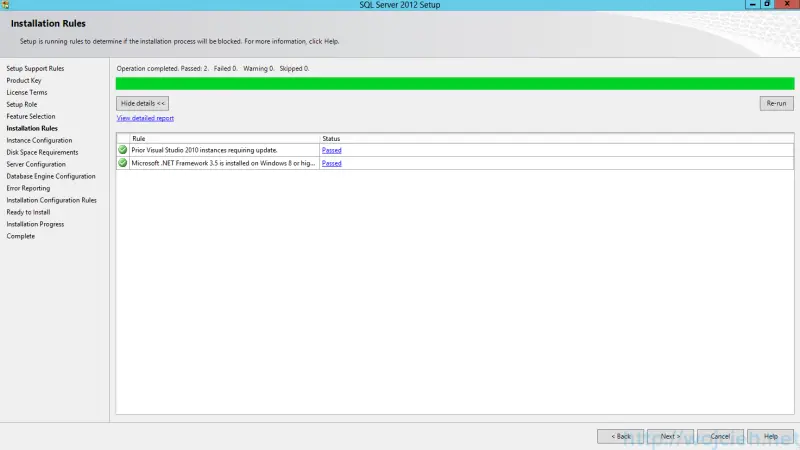Open Passed status link for Visual Studio 2010 rule
The height and width of the screenshot is (450, 800).
click(332, 151)
